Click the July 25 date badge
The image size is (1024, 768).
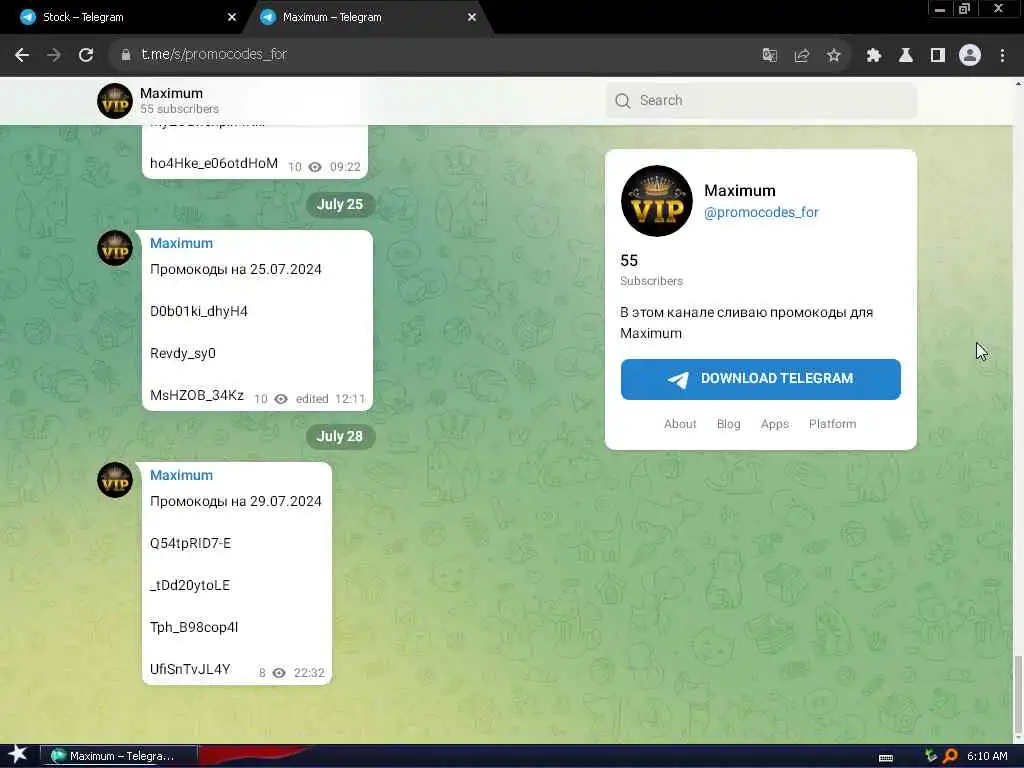pos(340,204)
